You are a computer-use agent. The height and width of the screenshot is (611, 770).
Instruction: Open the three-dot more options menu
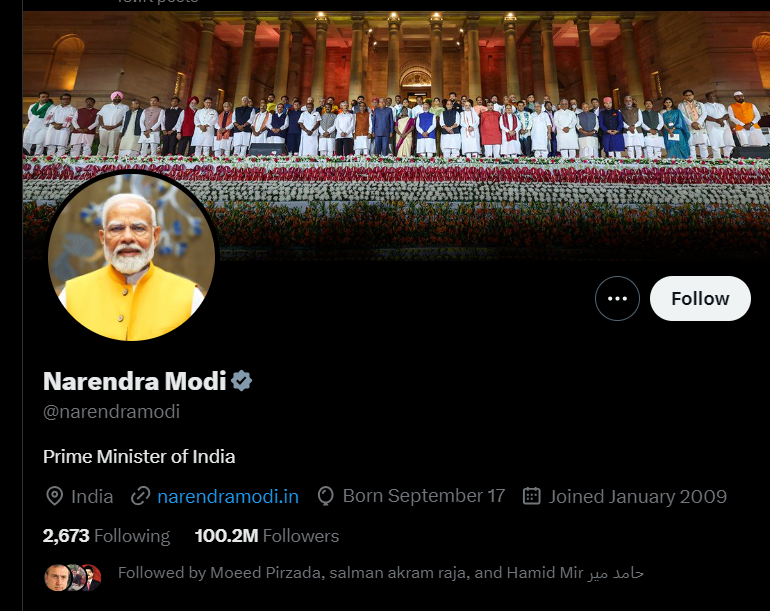(617, 298)
